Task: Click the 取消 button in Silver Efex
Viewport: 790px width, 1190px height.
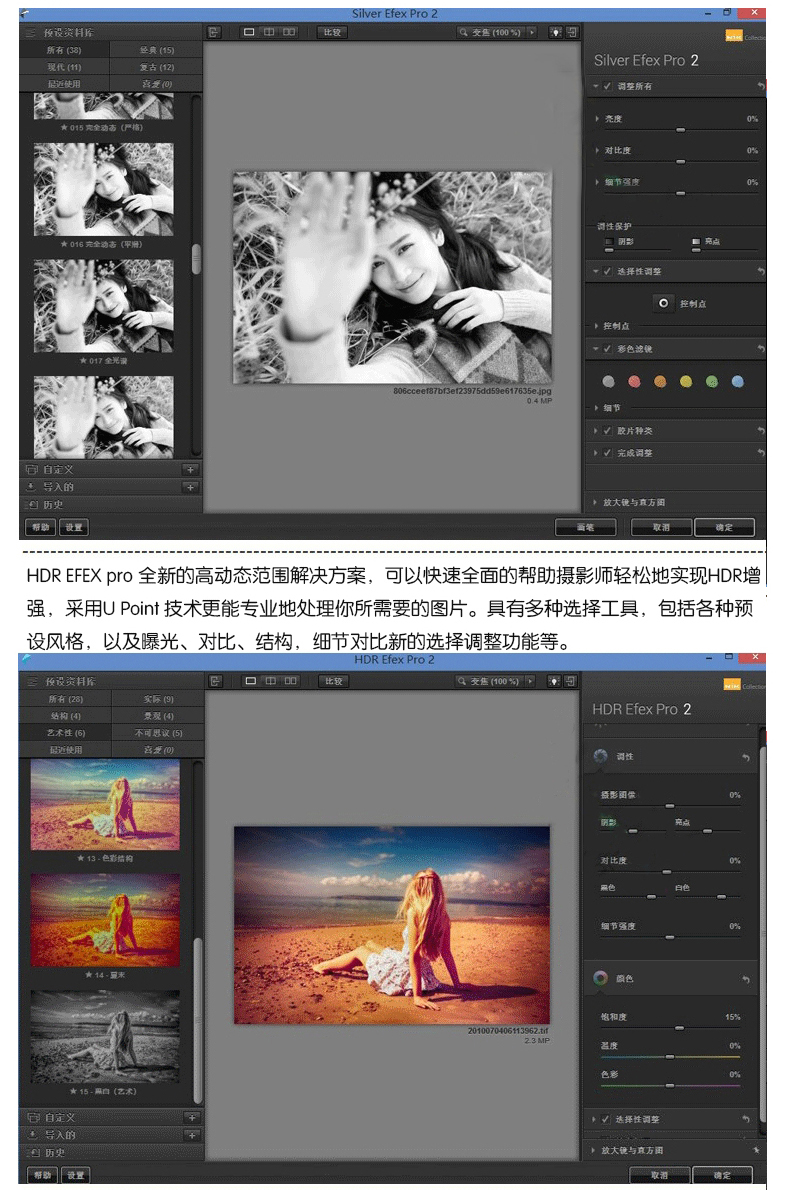Action: (x=661, y=527)
